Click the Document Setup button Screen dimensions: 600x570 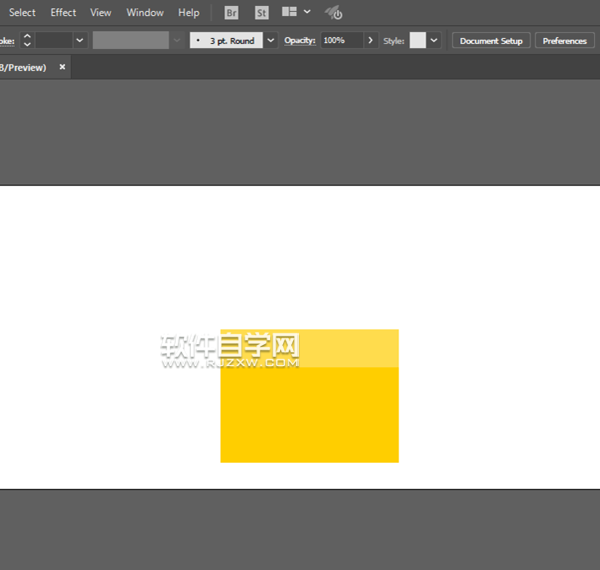[491, 41]
